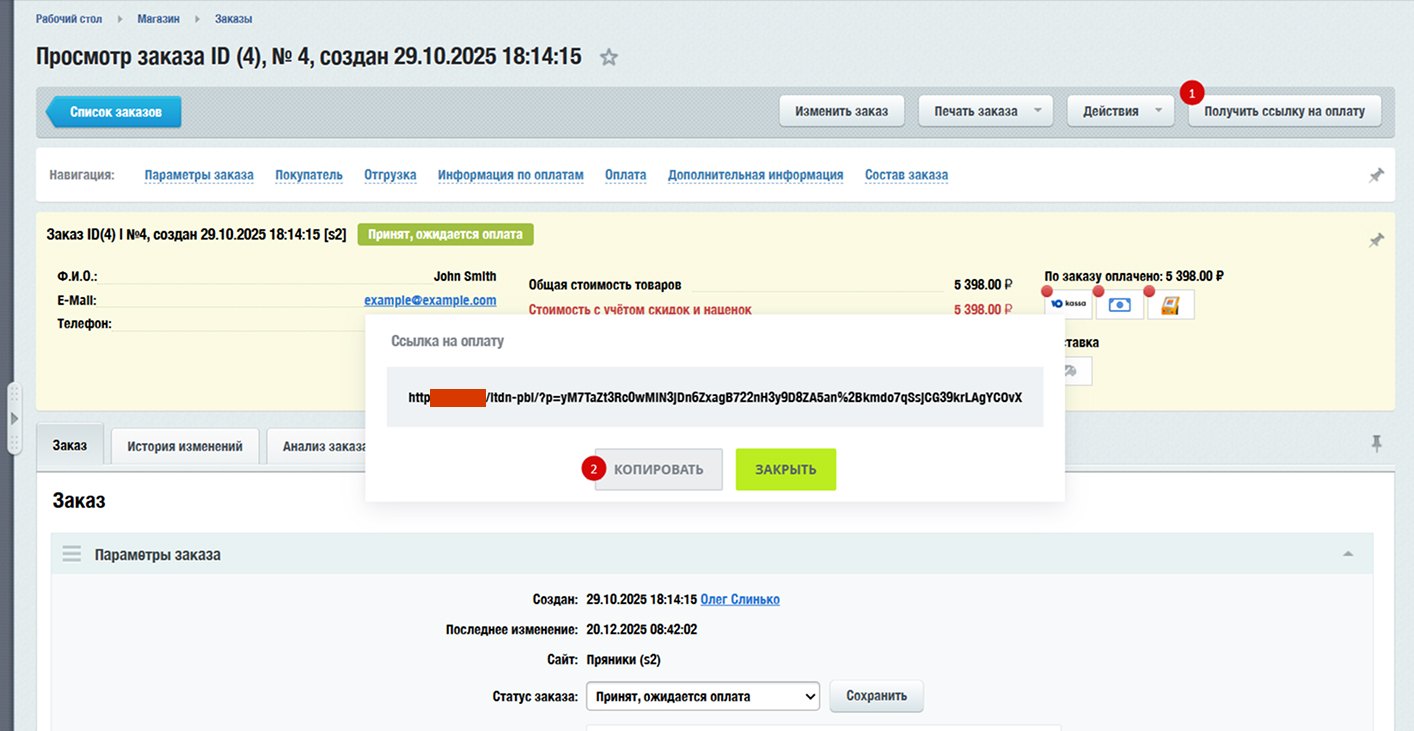This screenshot has height=731, width=1414.
Task: Click the ЮKassa payment method icon
Action: tap(1067, 303)
